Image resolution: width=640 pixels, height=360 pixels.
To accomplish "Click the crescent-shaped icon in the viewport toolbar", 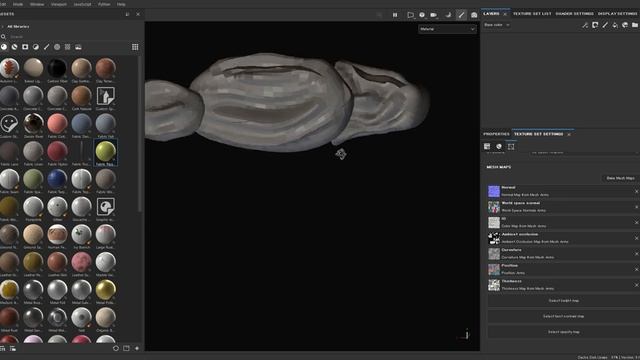I will coord(448,15).
